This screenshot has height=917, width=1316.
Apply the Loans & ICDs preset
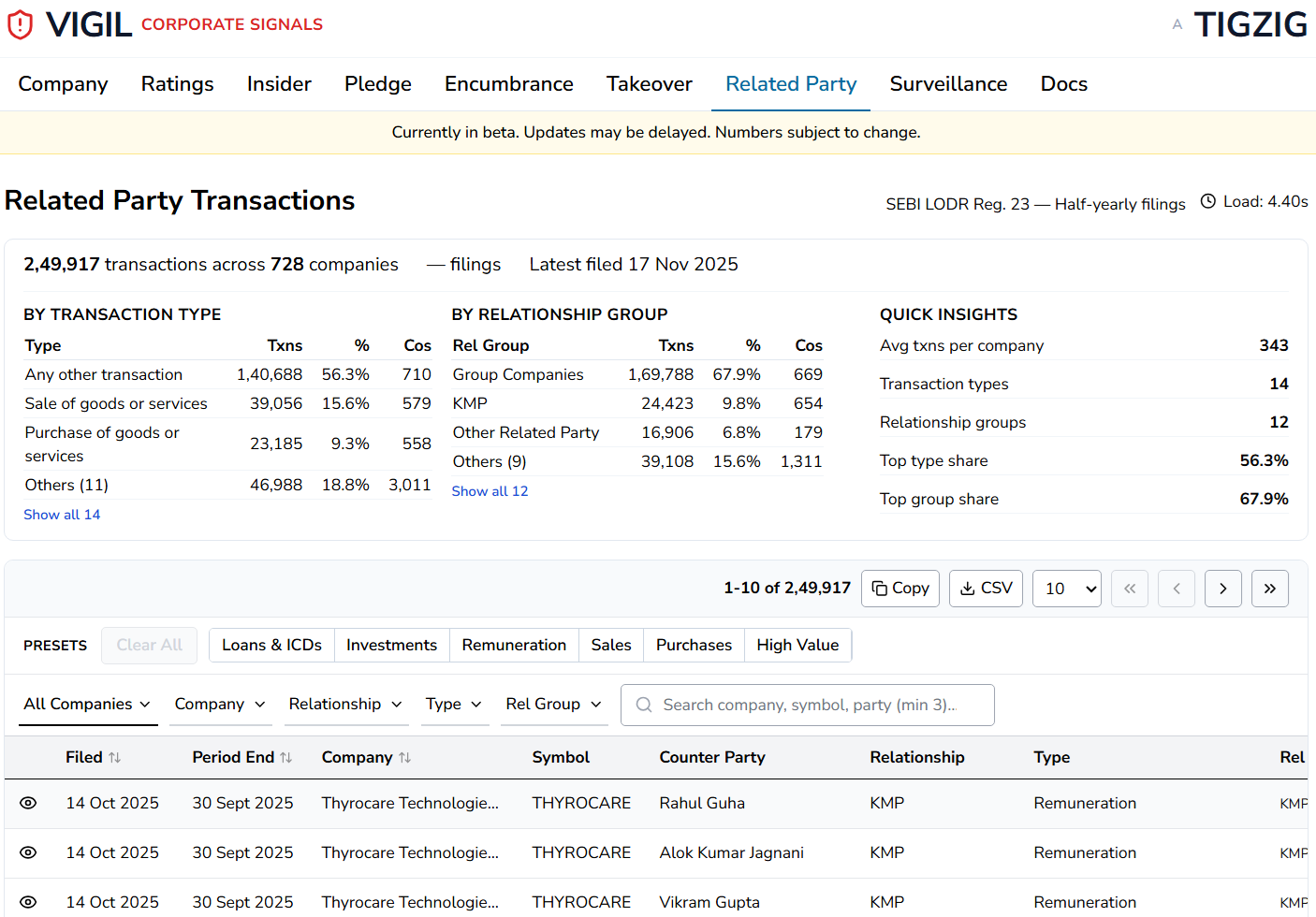click(271, 646)
